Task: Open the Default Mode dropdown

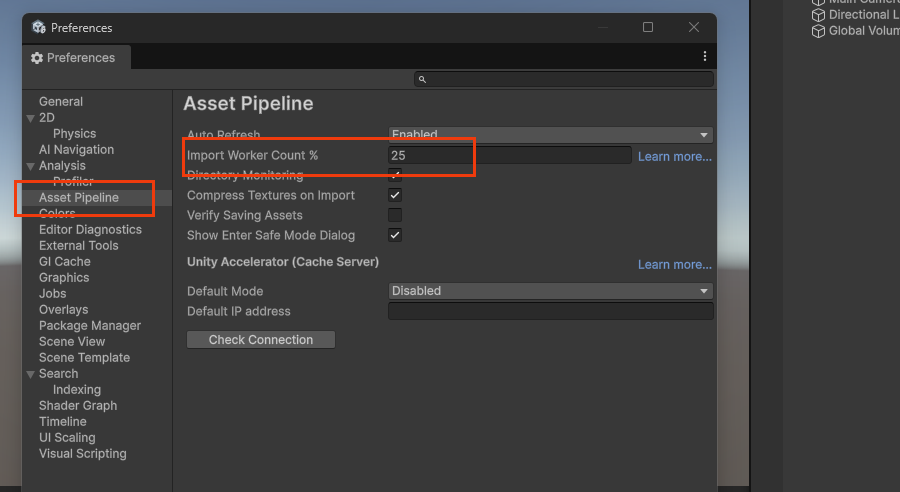Action: click(x=550, y=291)
